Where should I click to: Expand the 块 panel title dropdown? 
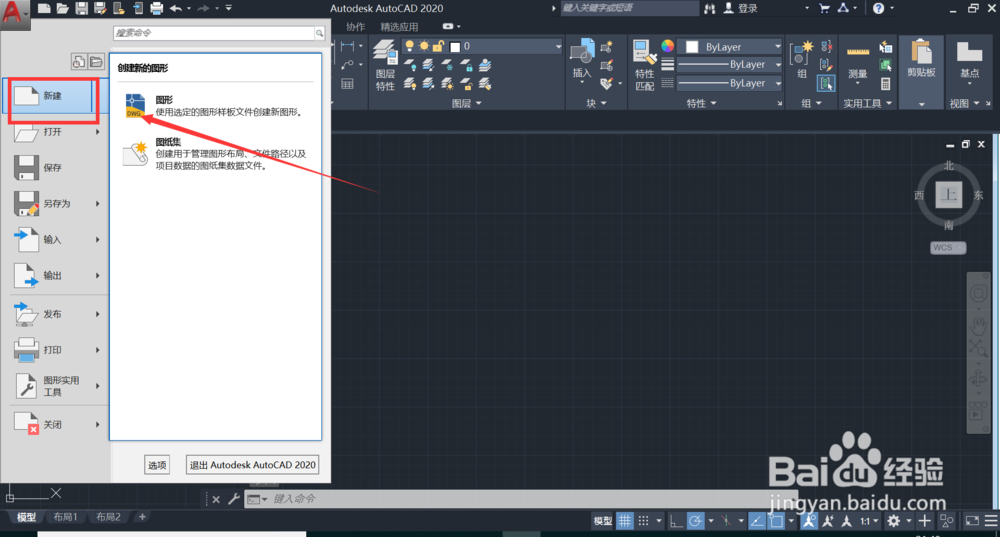pos(597,103)
